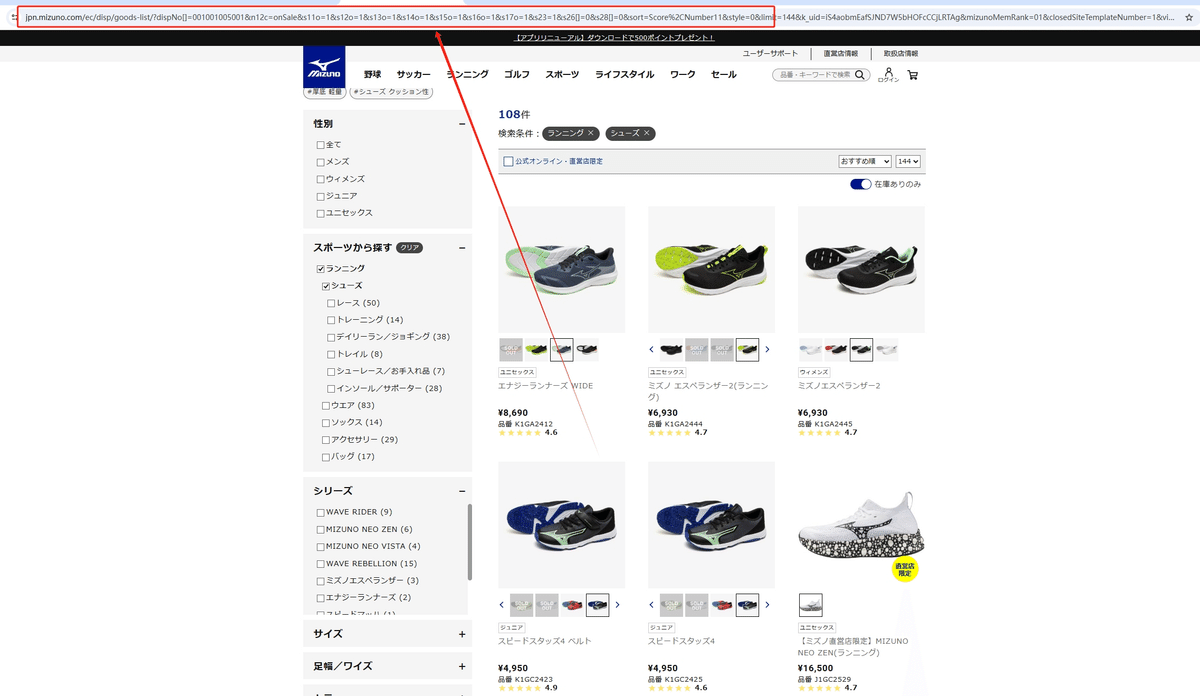Open the 直営店情報 link
Screen dimensions: 1200x696
point(841,53)
